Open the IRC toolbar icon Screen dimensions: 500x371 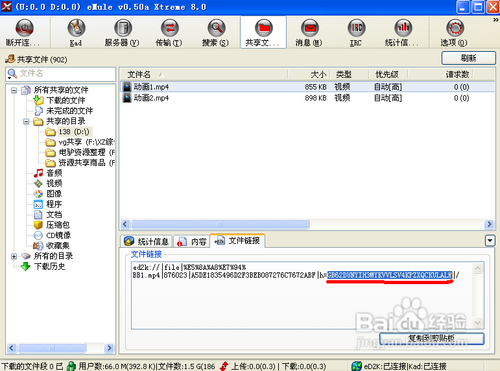pyautogui.click(x=356, y=28)
